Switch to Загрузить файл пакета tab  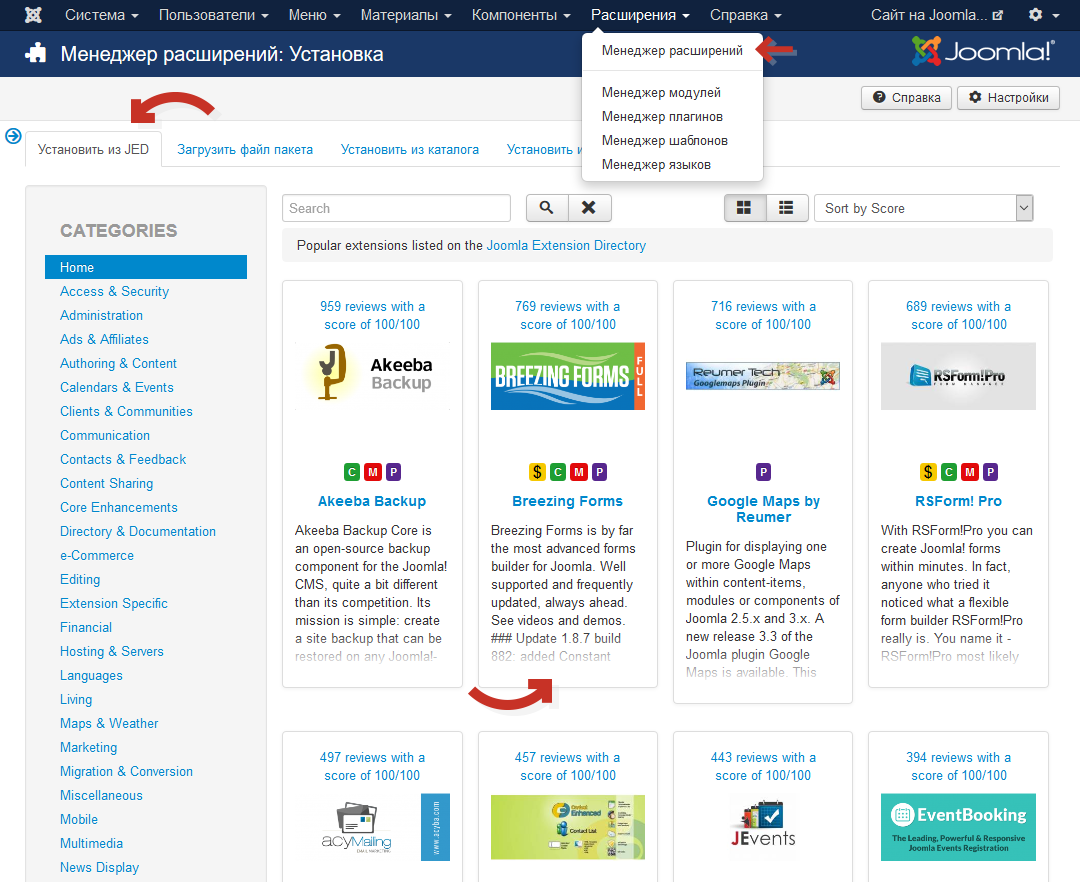(245, 149)
